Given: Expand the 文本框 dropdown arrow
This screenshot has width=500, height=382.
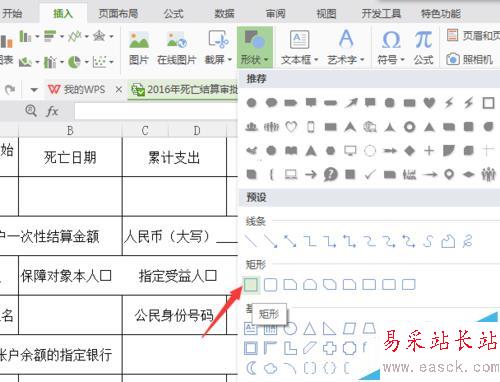Looking at the screenshot, I should coord(316,60).
